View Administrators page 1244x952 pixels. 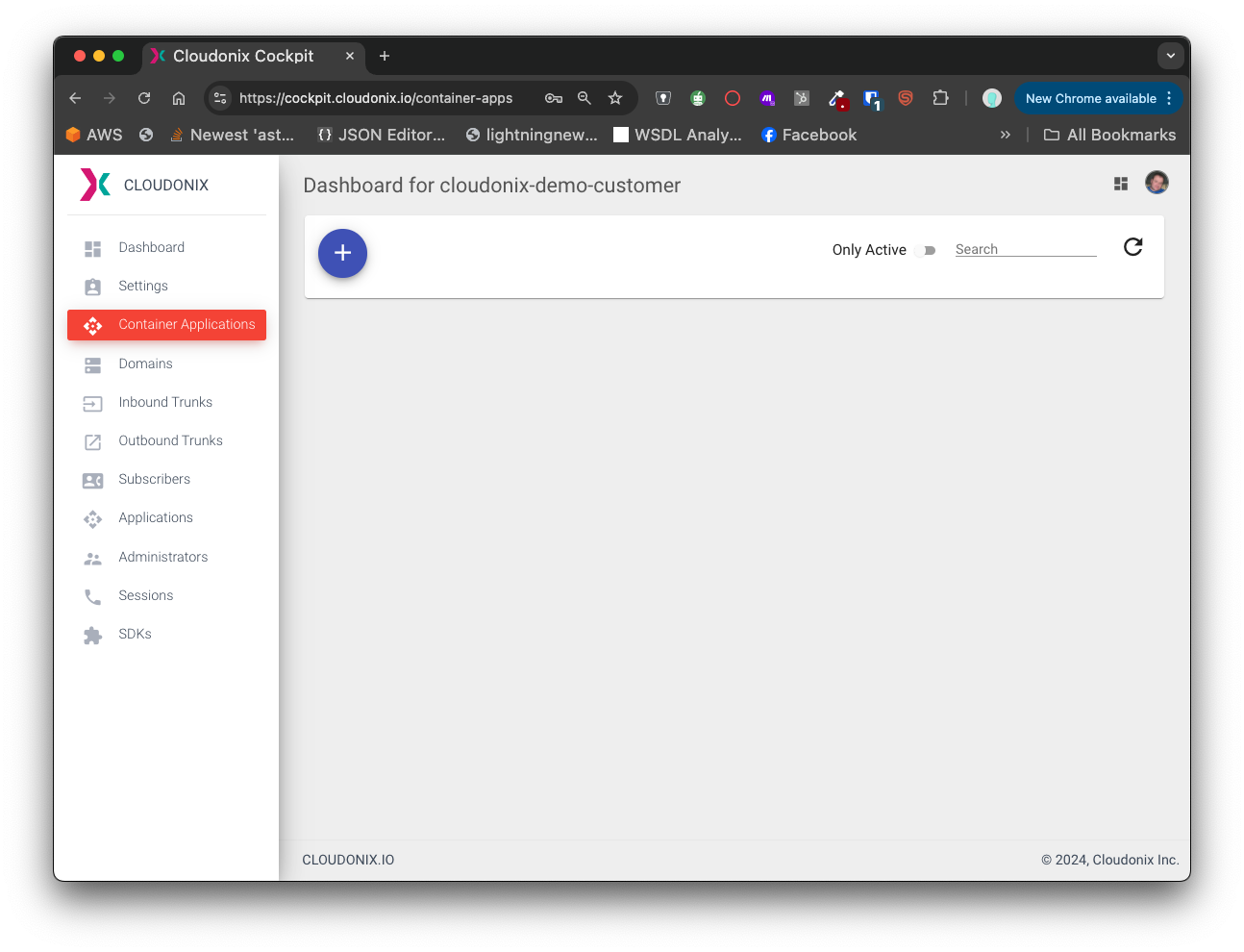tap(162, 558)
